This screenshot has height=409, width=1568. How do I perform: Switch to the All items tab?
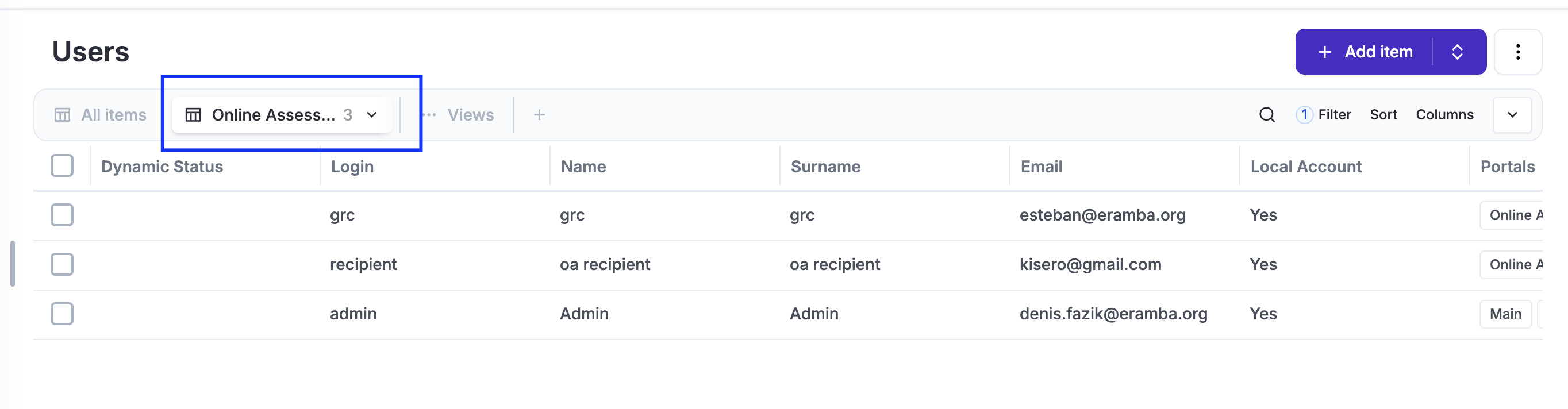coord(114,114)
